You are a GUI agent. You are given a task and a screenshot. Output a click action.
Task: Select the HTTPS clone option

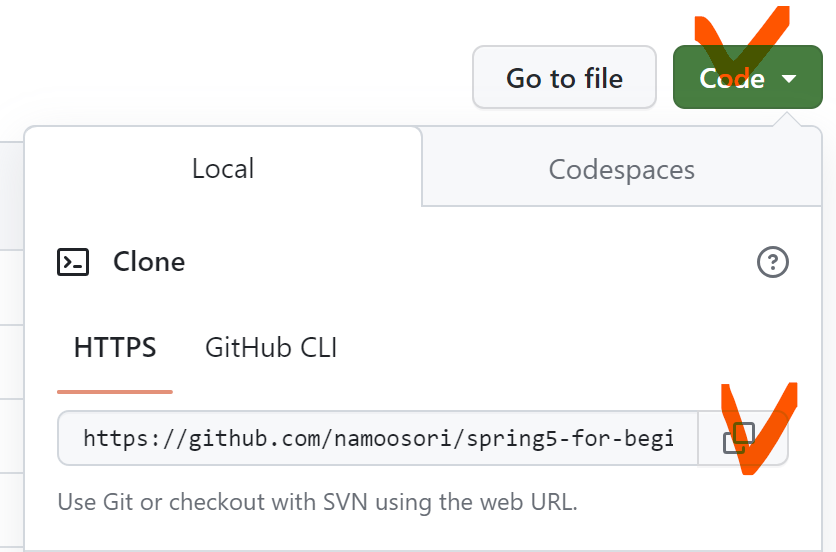click(115, 348)
